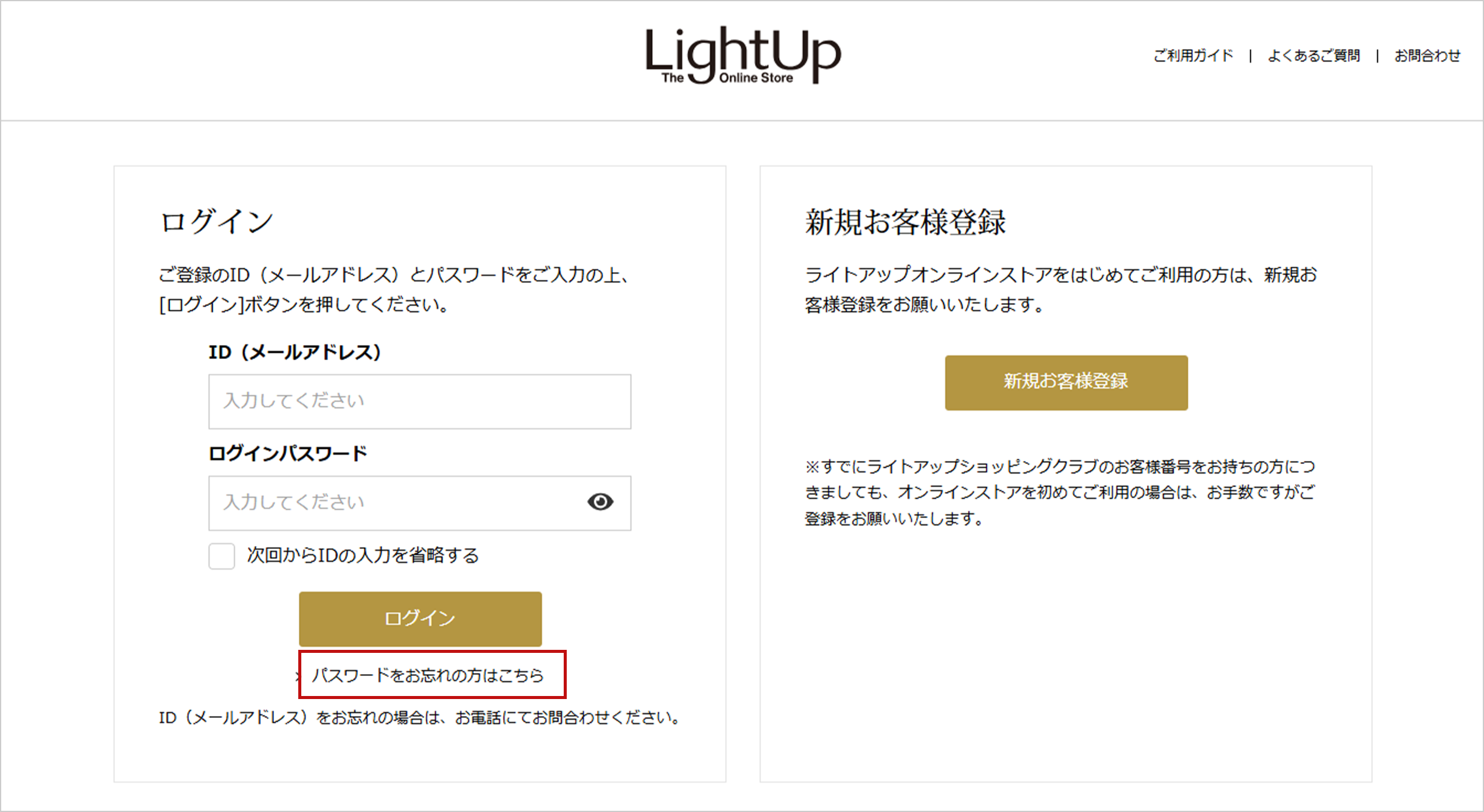The height and width of the screenshot is (812, 1484).
Task: Click the gold 新規お客様登録 button
Action: pos(1066,383)
